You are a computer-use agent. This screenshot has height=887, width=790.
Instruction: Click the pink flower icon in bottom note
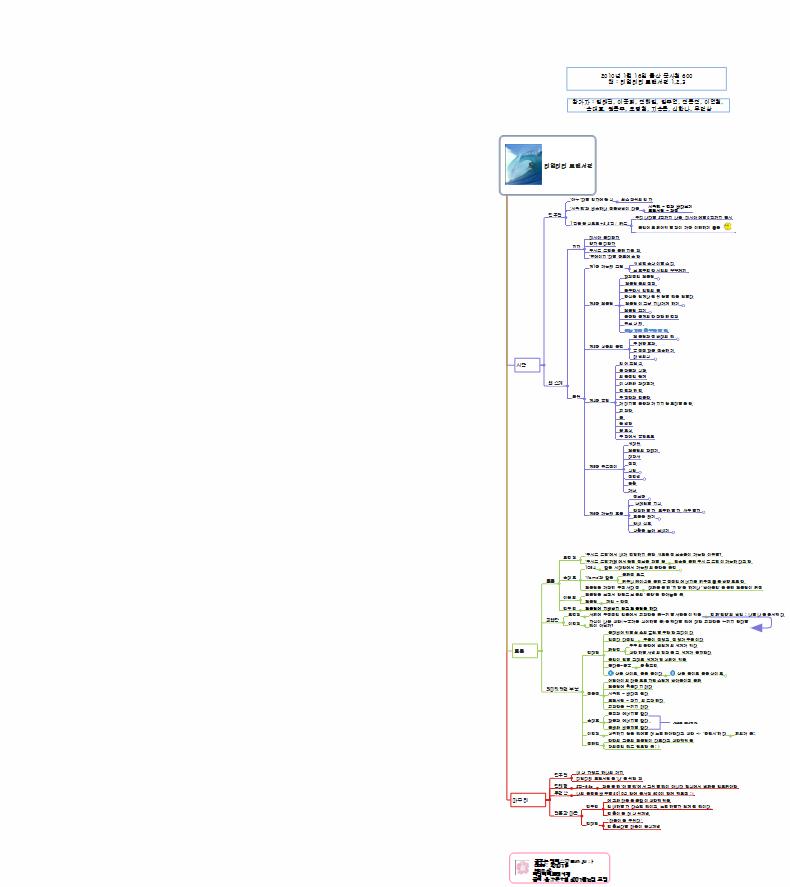point(520,866)
